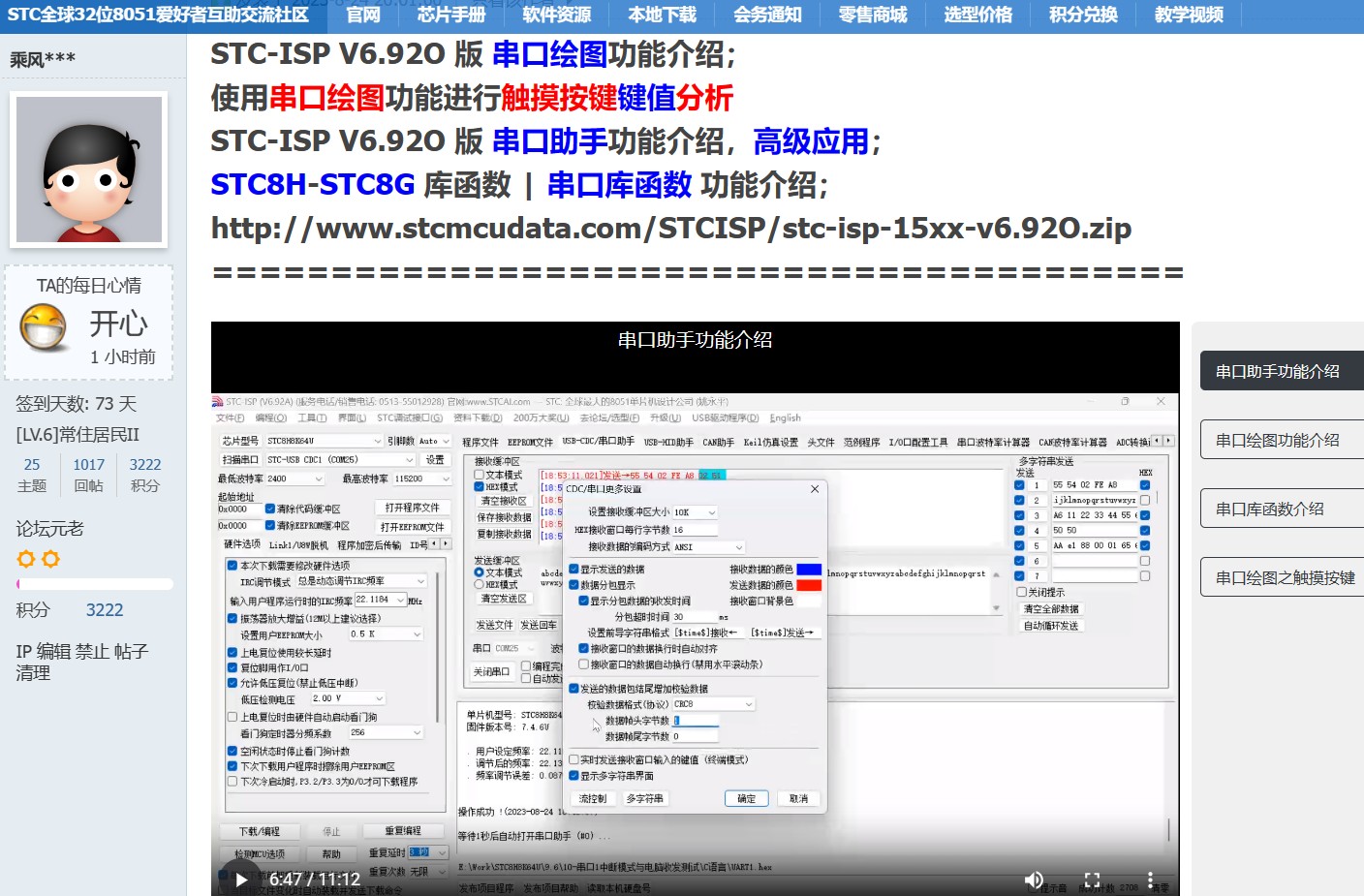Screen dimensions: 1364x896
Task: Click the forum 元宝 coin icons
Action: click(39, 559)
